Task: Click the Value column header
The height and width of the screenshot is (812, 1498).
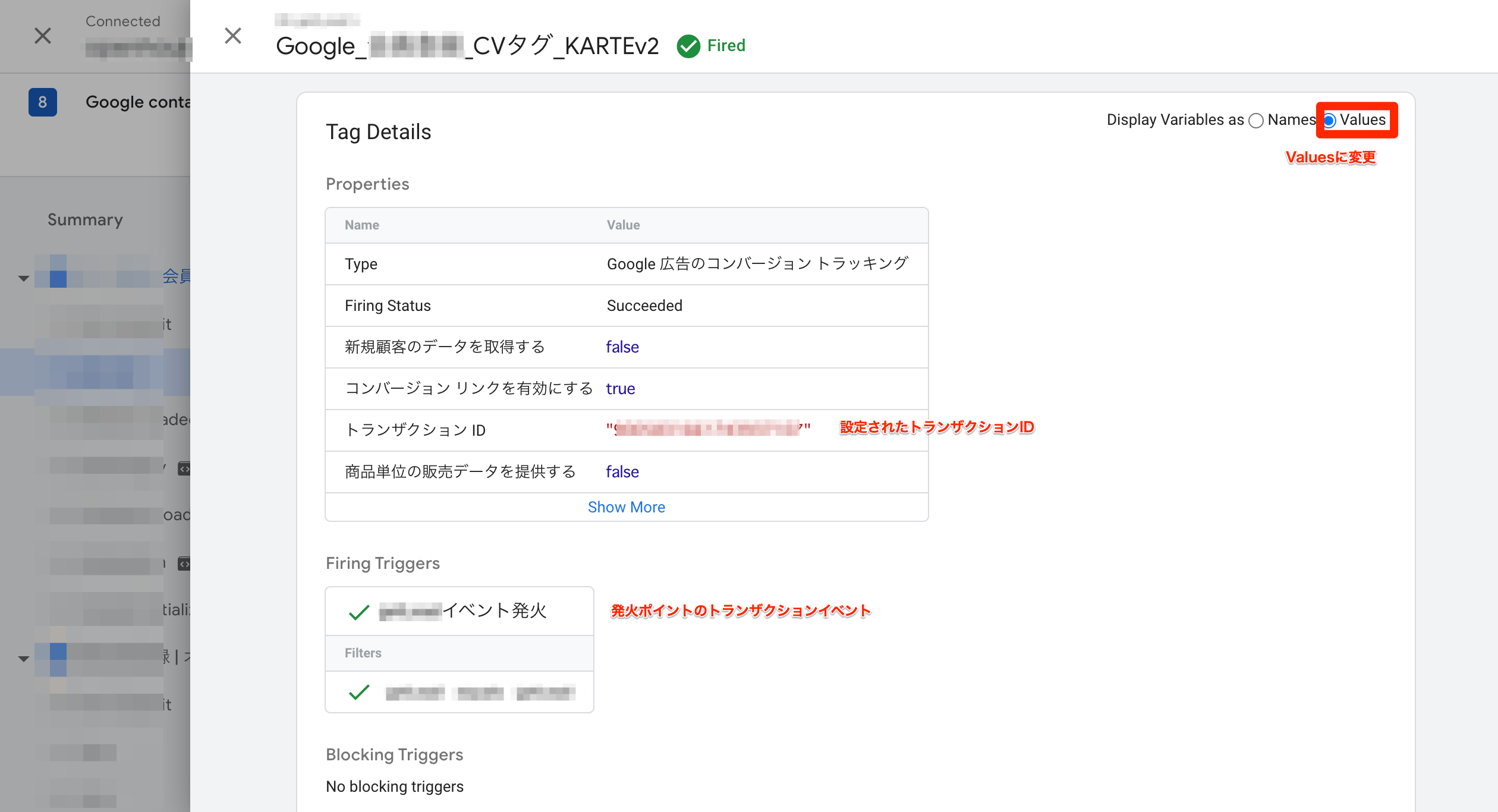Action: [x=623, y=225]
